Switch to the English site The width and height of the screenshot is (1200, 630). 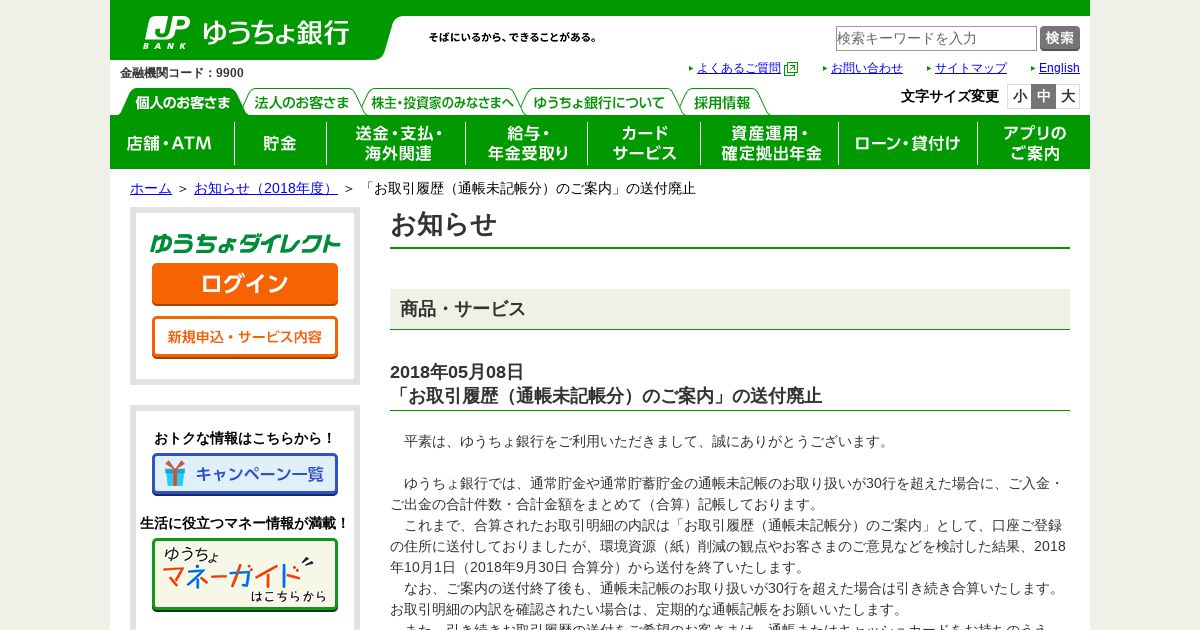(1059, 68)
